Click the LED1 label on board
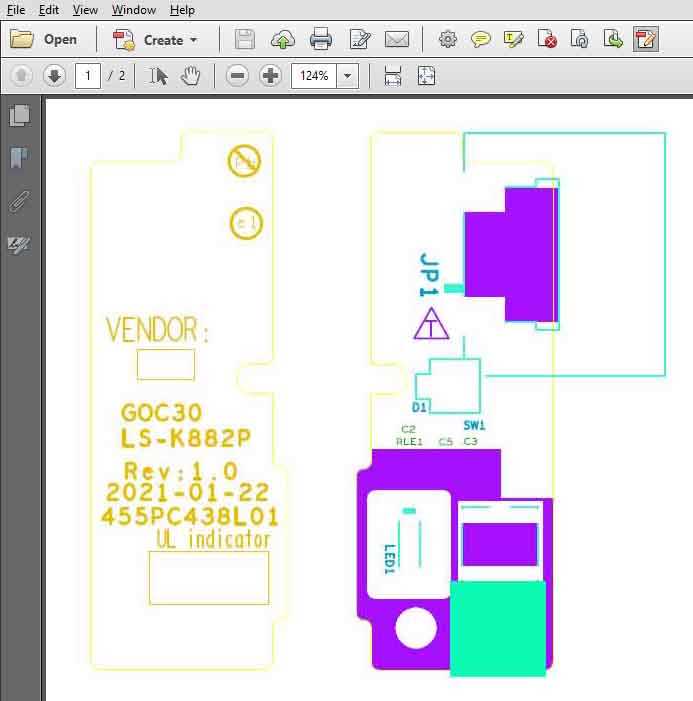Viewport: 693px width, 701px height. (389, 559)
